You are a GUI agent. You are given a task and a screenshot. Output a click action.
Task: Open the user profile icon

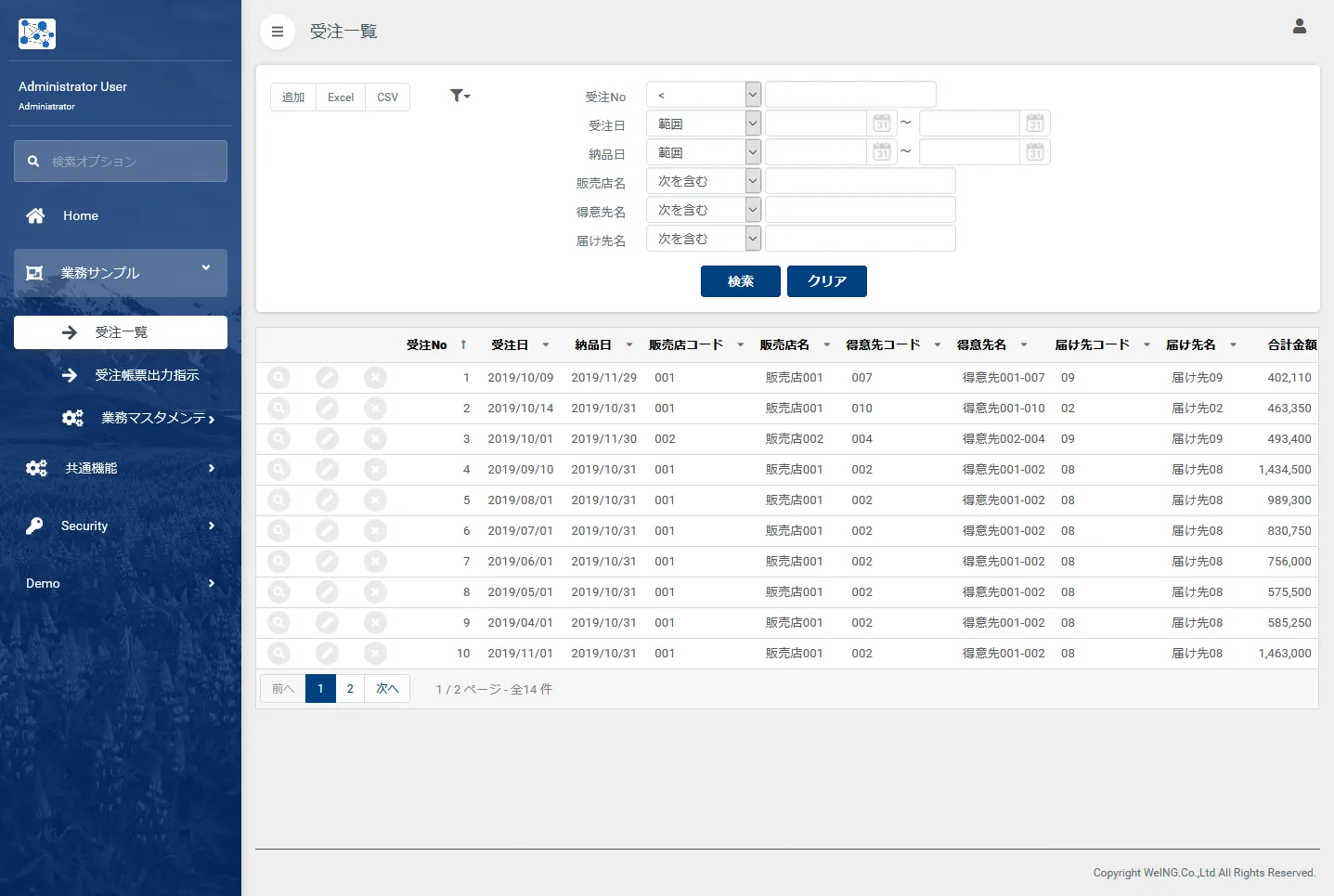(1299, 27)
